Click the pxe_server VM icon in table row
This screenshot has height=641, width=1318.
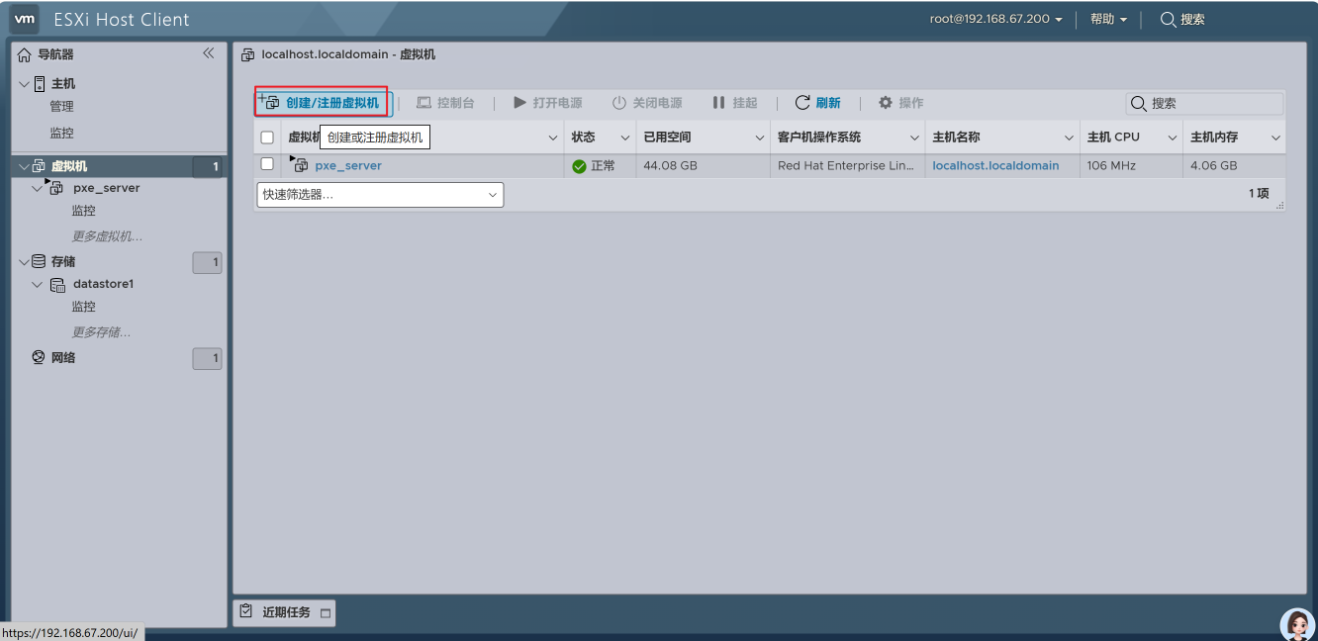pos(300,165)
